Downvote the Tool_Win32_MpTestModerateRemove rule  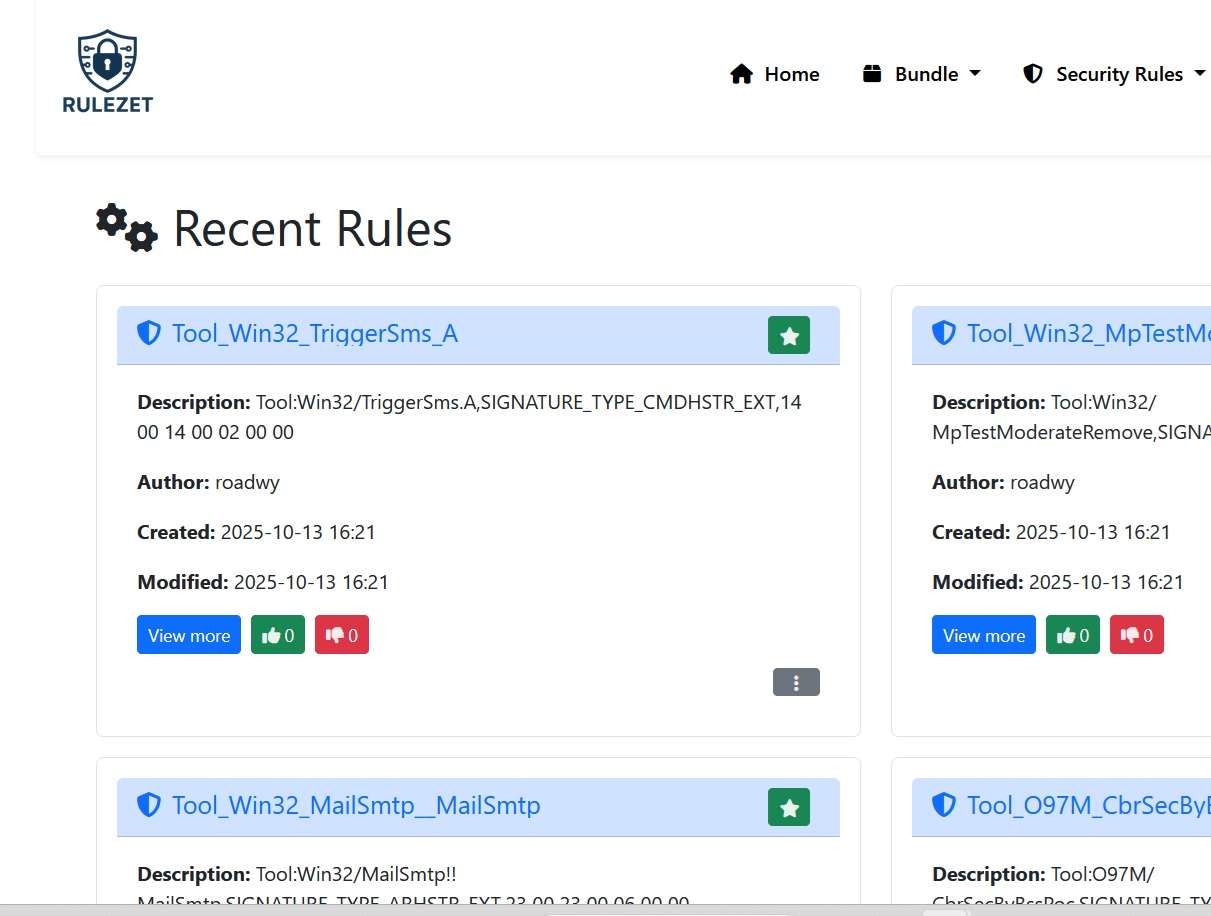(1137, 635)
